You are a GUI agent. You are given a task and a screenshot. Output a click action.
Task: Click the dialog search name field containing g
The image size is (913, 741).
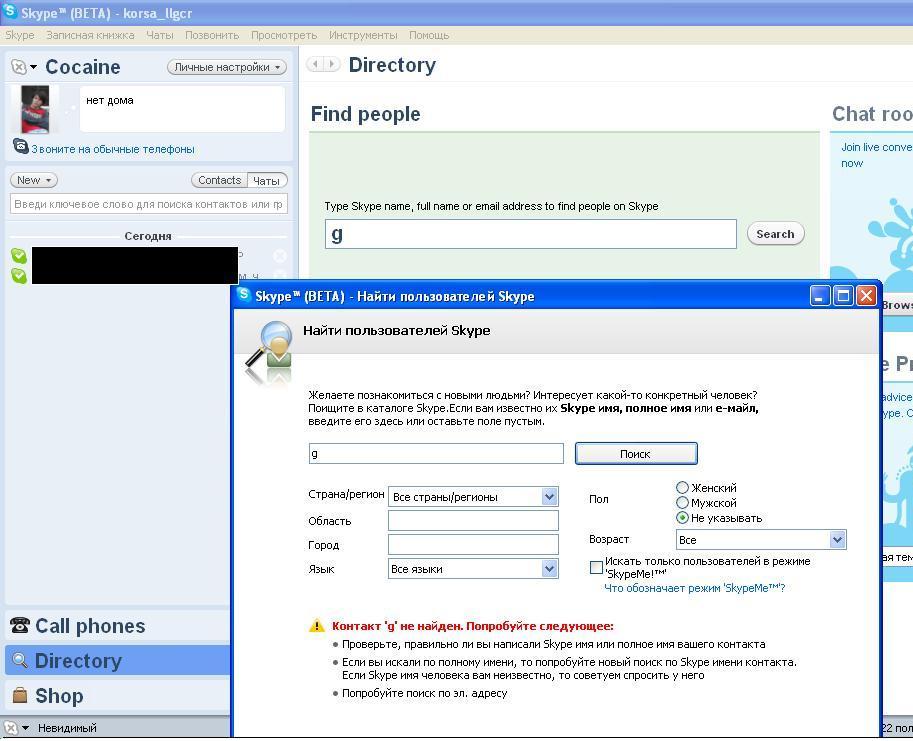click(436, 453)
